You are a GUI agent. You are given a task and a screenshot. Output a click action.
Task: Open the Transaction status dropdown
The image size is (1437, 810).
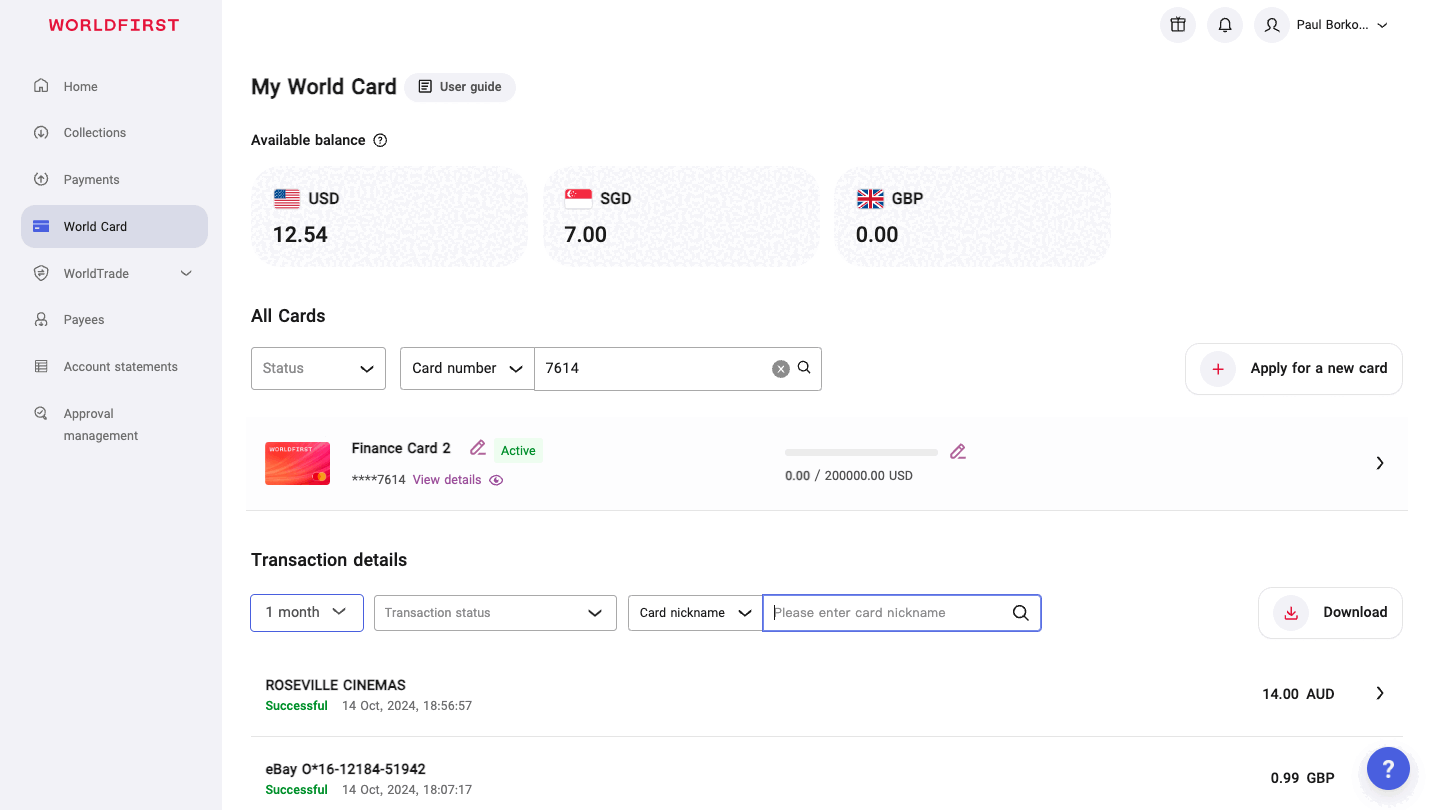(x=495, y=613)
